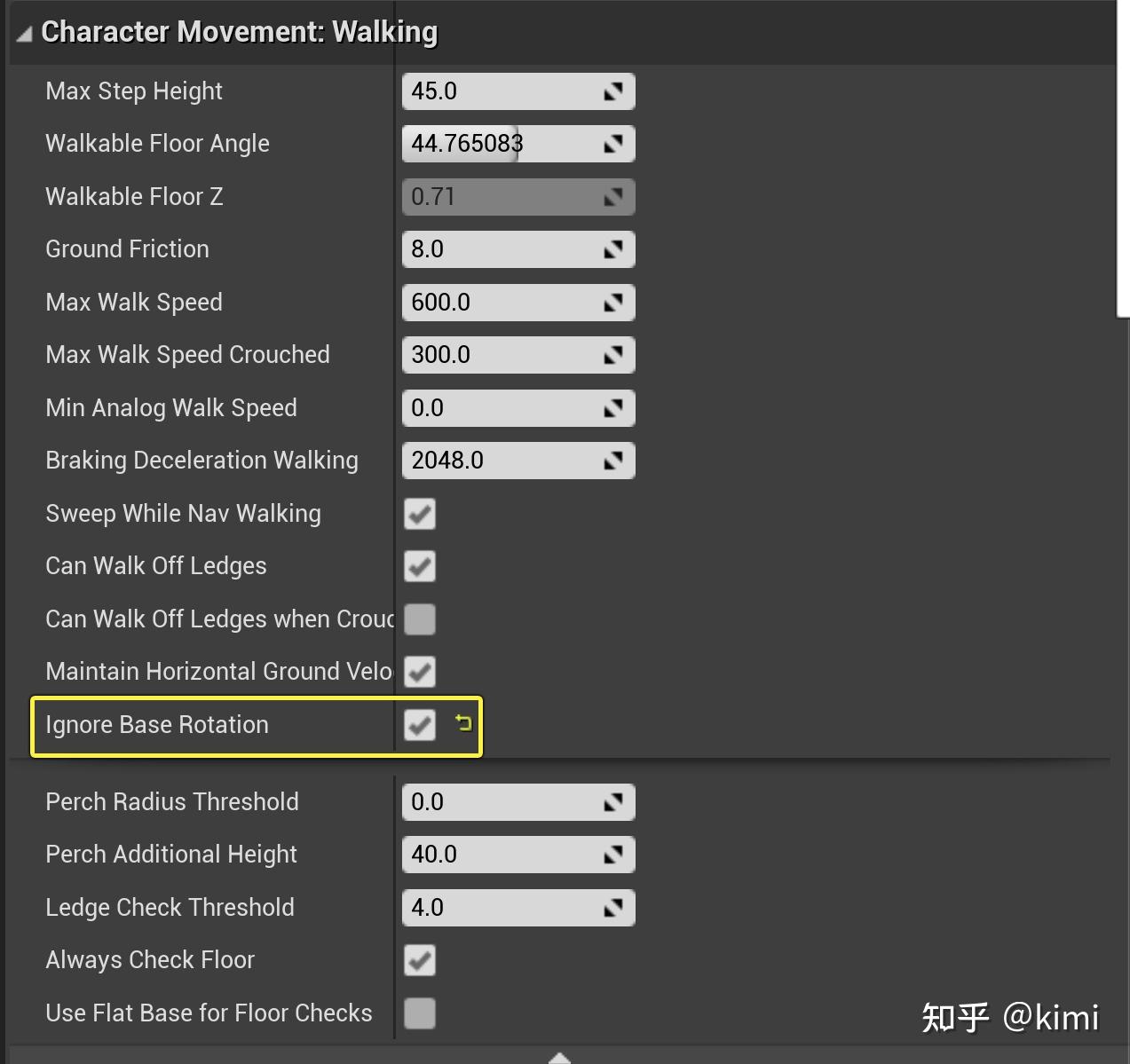Click the spinbox drag icon on Max Walk Speed
Image resolution: width=1130 pixels, height=1064 pixels.
(614, 303)
